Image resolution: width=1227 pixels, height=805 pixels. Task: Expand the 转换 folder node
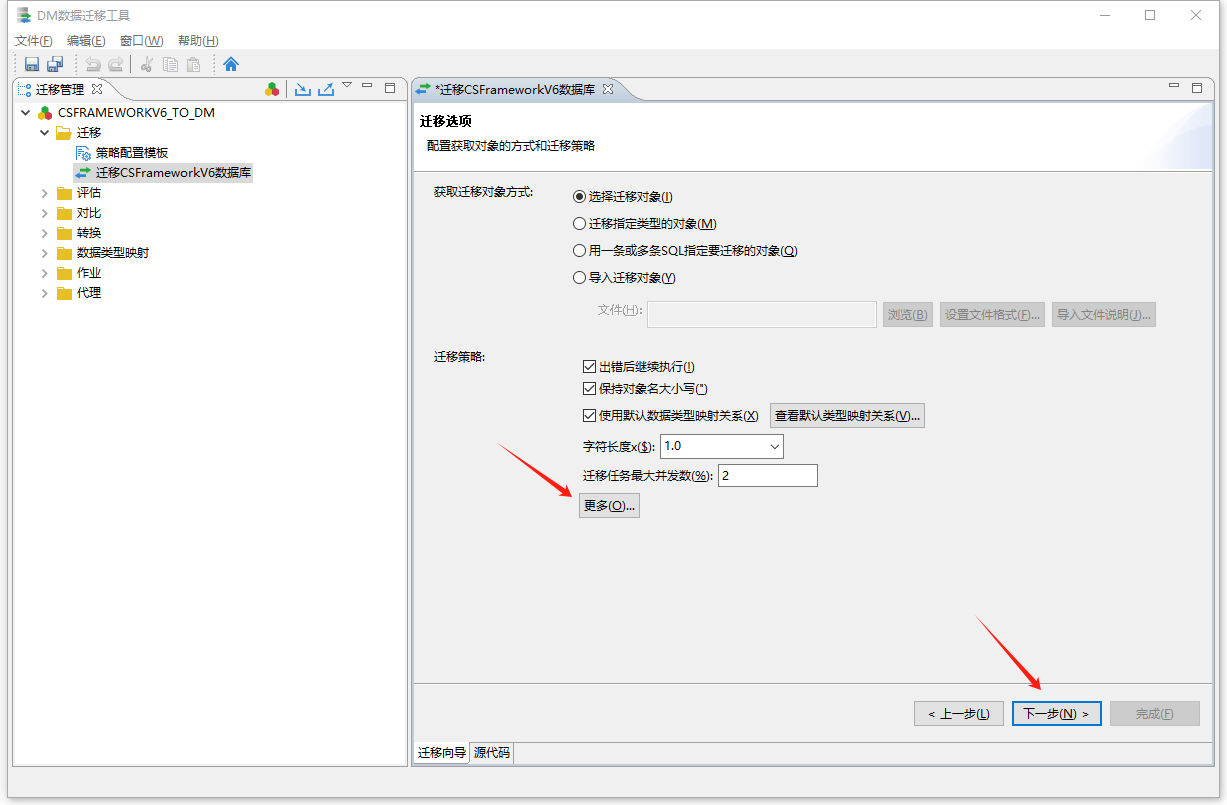(45, 233)
